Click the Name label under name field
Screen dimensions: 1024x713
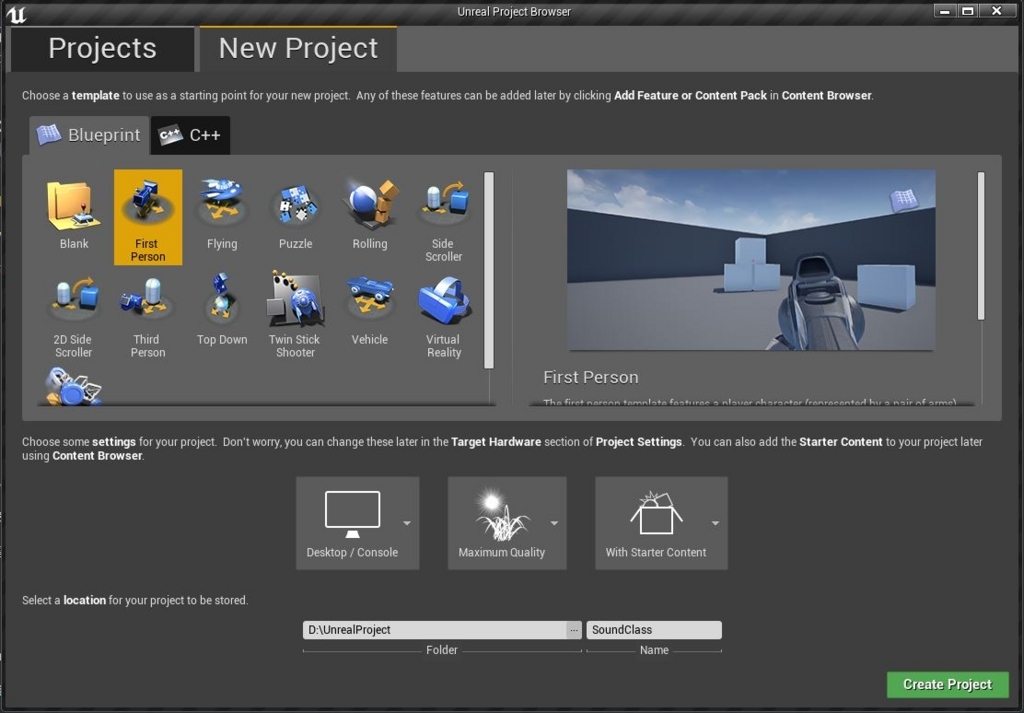pos(654,650)
